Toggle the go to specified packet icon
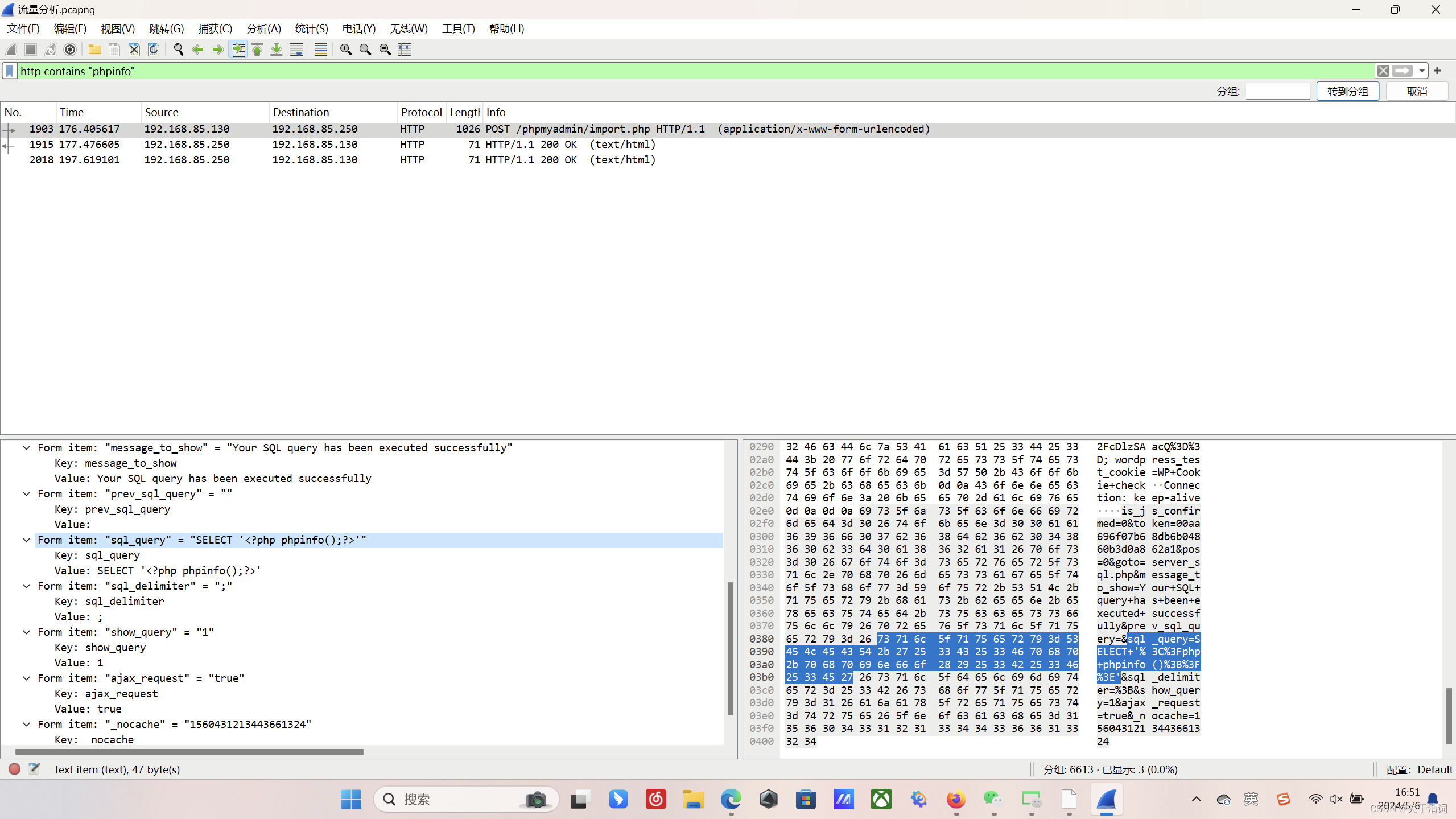The image size is (1456, 819). point(238,50)
